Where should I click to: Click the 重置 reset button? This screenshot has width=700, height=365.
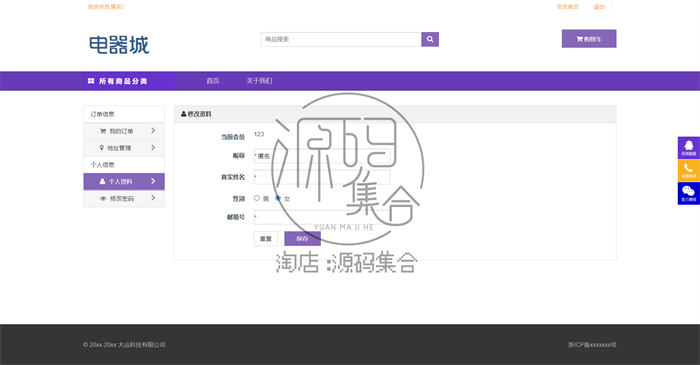pos(266,239)
